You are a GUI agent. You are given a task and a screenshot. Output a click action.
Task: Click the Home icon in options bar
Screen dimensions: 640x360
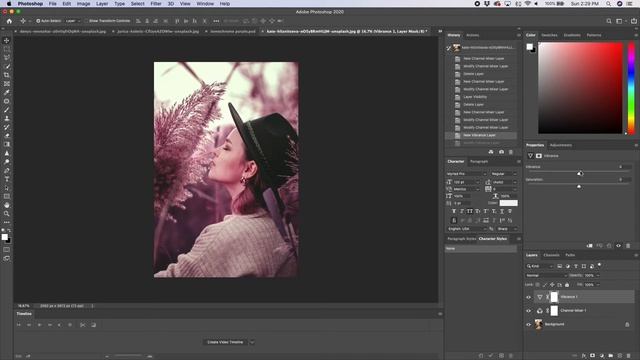click(x=9, y=21)
